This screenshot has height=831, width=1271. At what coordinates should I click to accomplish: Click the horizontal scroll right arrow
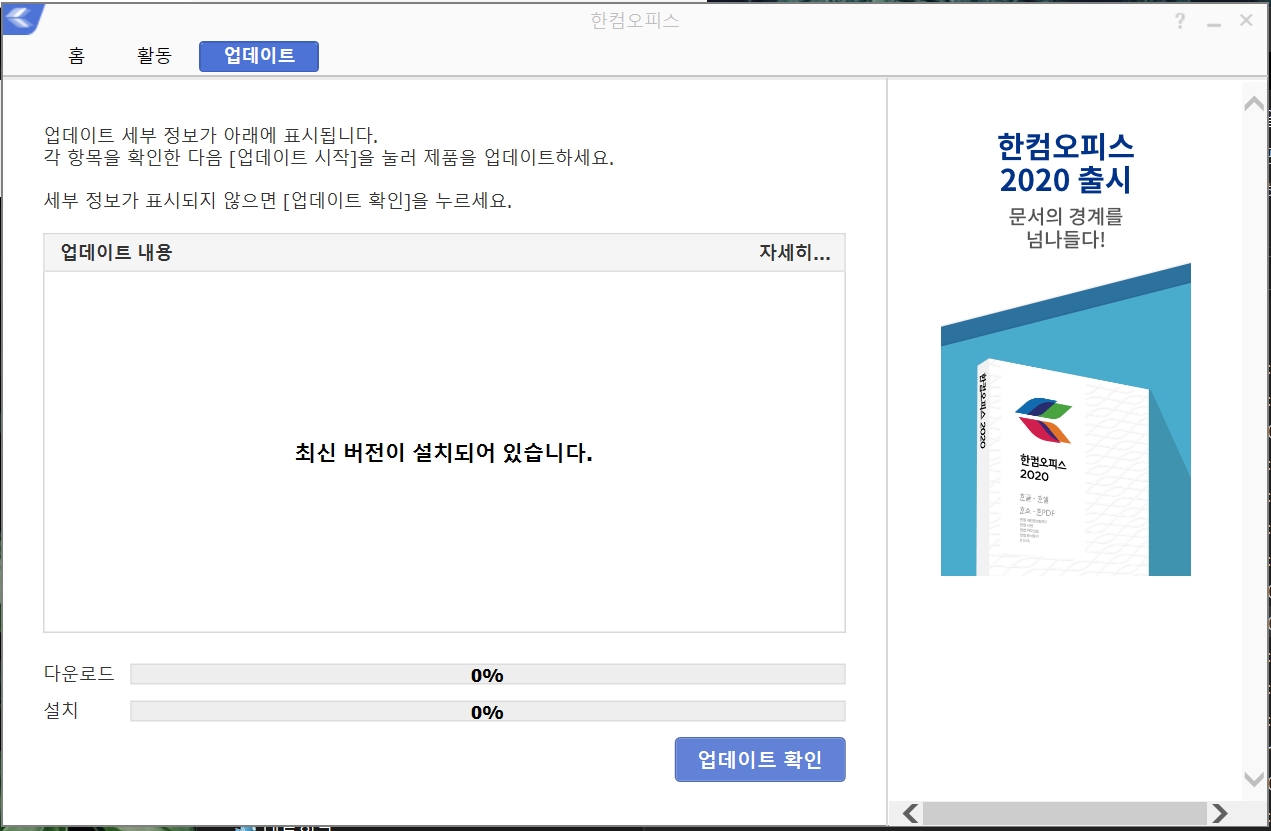point(1218,813)
